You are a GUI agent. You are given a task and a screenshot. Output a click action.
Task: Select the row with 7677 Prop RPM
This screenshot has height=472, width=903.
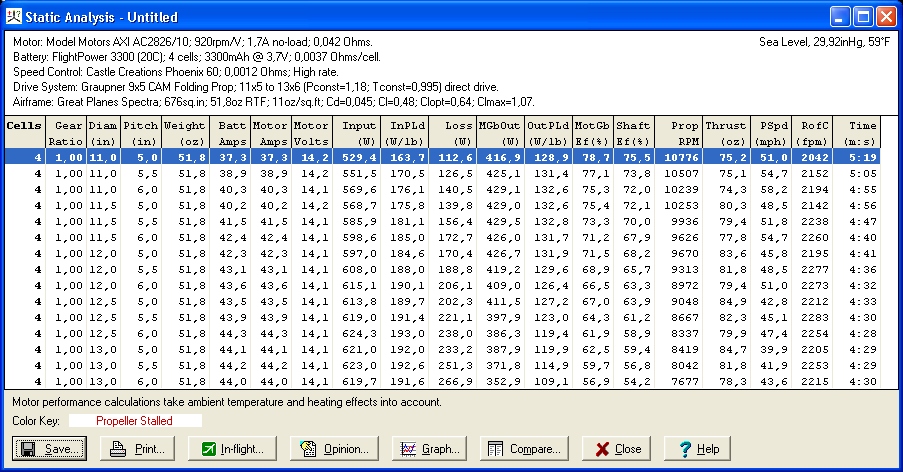tap(450, 381)
